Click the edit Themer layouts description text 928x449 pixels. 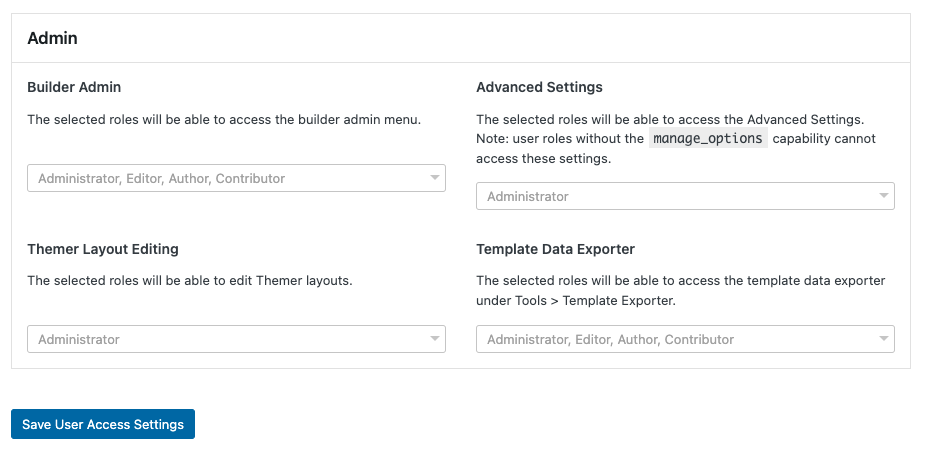coord(190,280)
